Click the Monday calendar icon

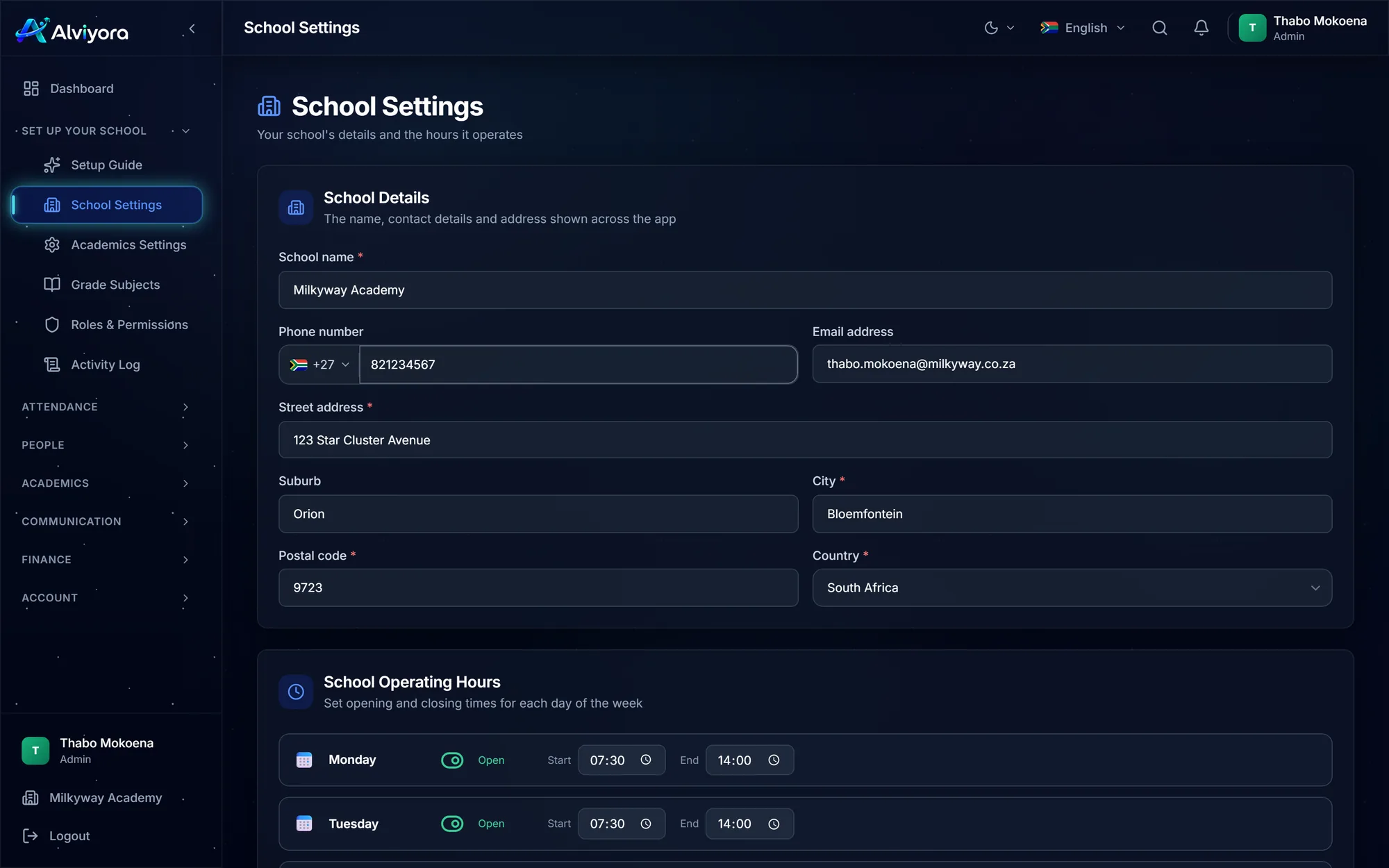304,760
